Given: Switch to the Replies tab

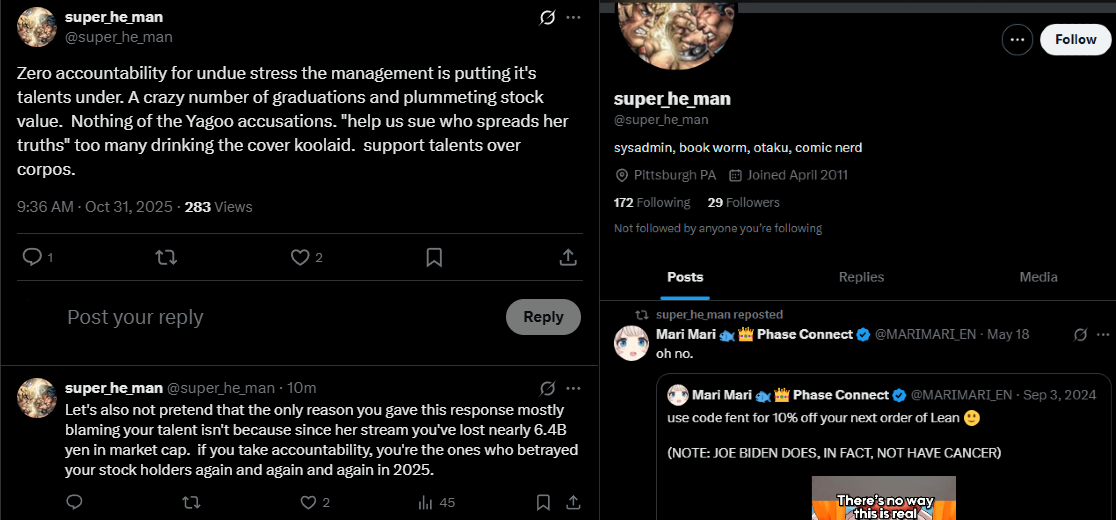Looking at the screenshot, I should tap(861, 277).
